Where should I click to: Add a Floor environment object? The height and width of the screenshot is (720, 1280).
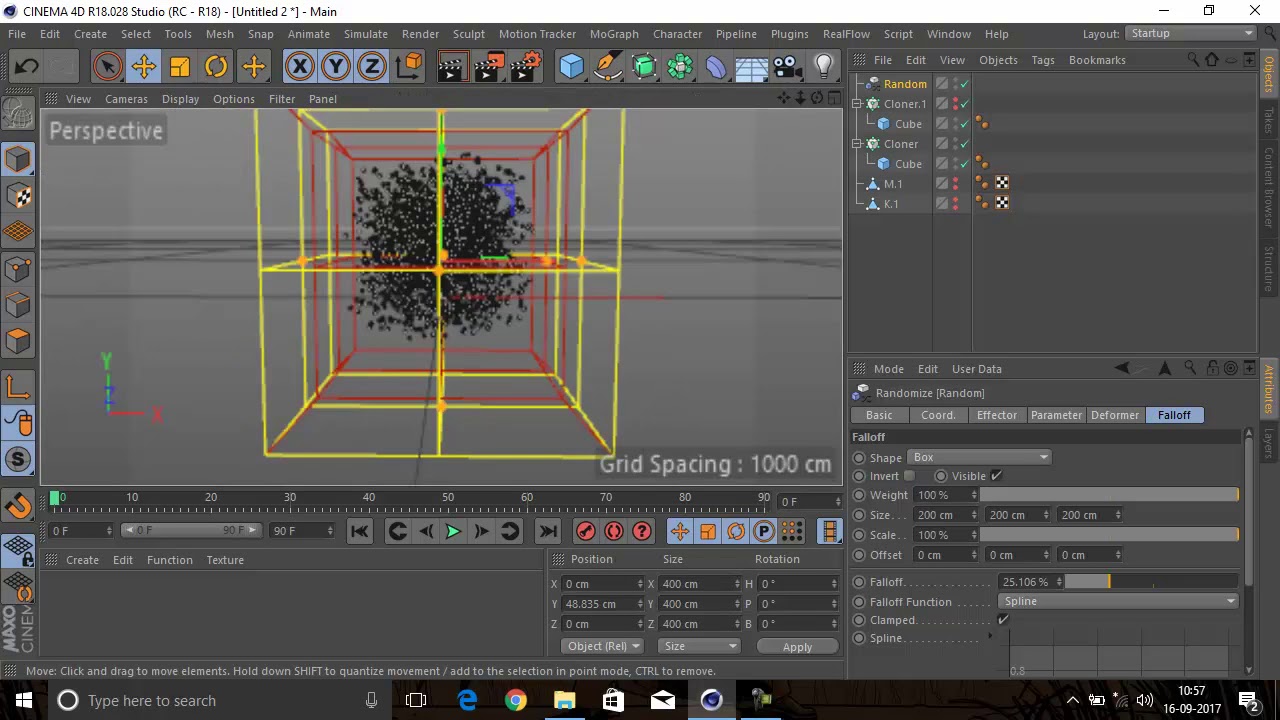pos(751,67)
